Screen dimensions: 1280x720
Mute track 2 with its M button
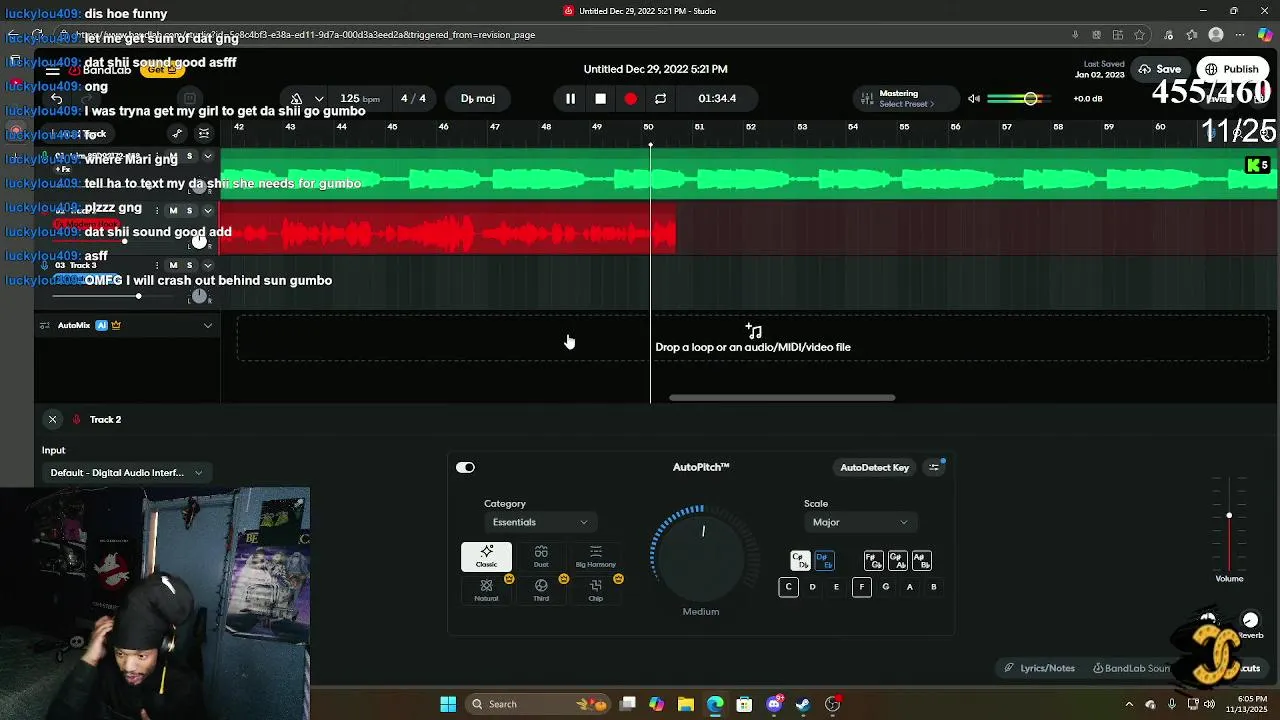coord(173,211)
